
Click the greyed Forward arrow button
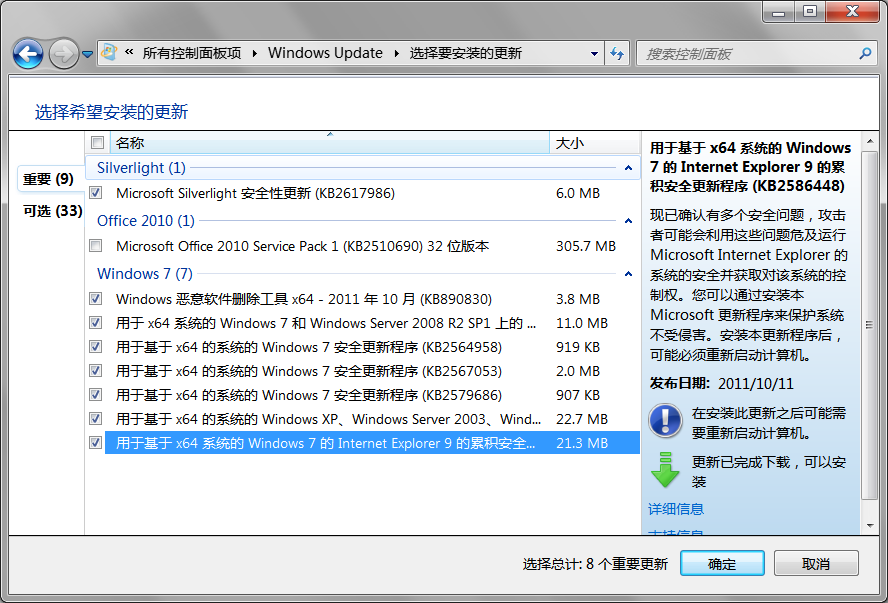pyautogui.click(x=63, y=54)
